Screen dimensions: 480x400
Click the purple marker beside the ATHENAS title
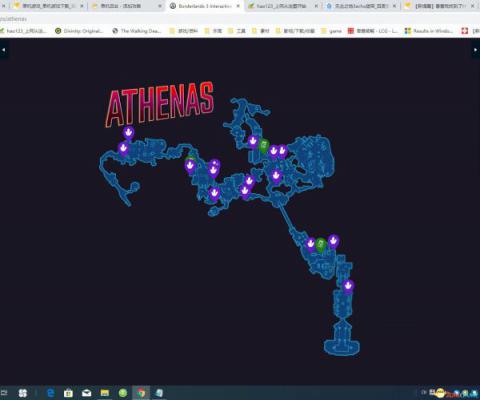pyautogui.click(x=129, y=133)
